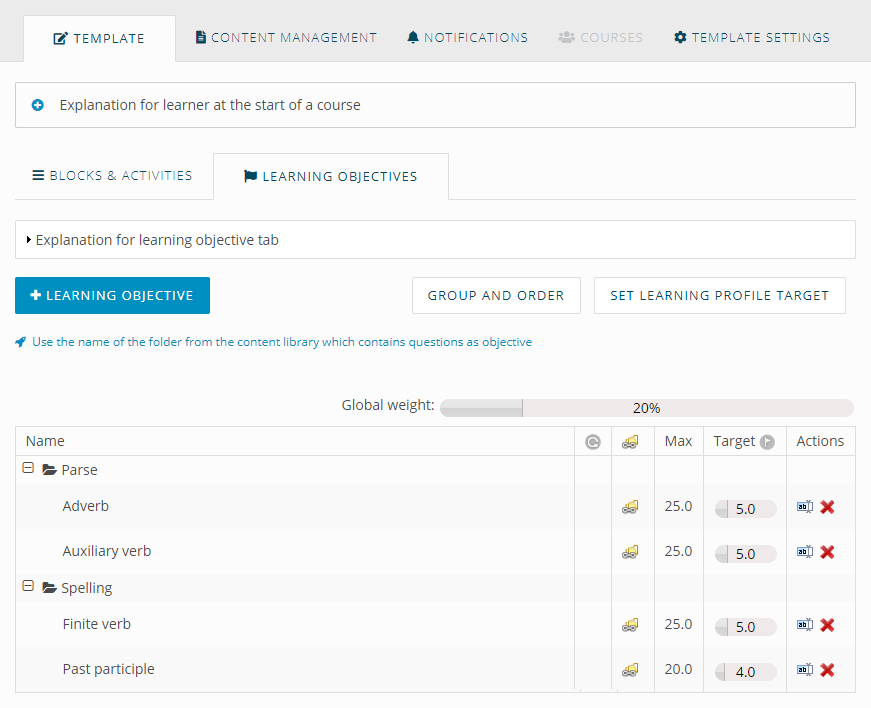Adjust the Past participle target slider

tap(745, 672)
